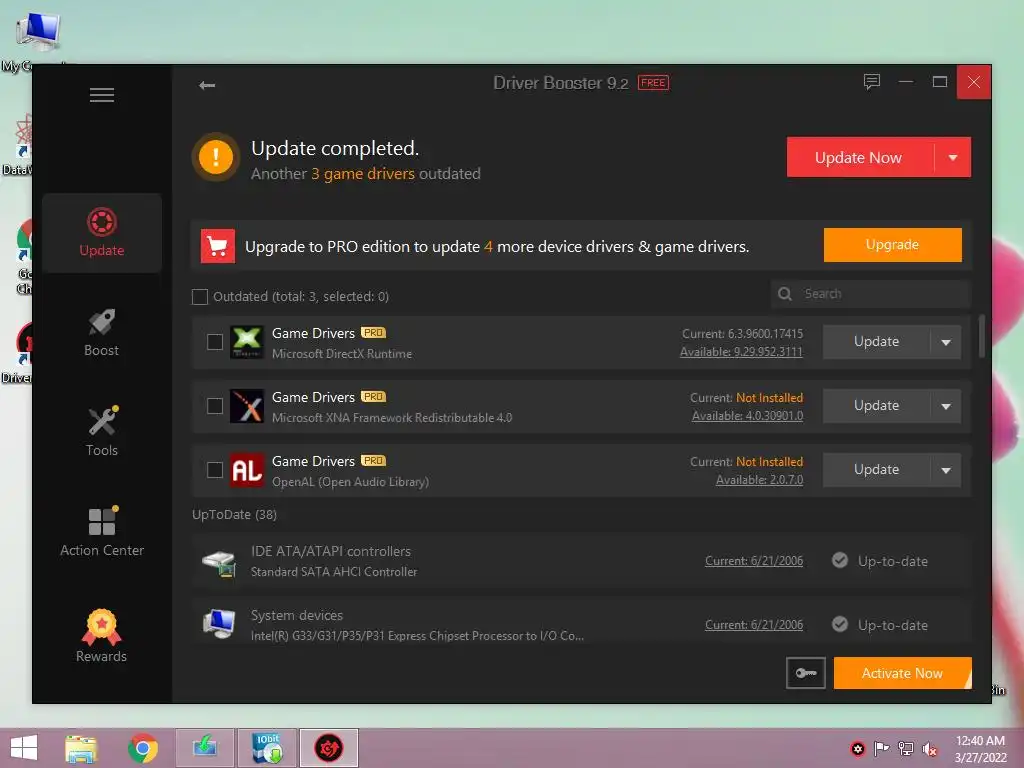The width and height of the screenshot is (1024, 768).
Task: Click the IDE ATA/ATAPI controllers device icon
Action: point(219,562)
